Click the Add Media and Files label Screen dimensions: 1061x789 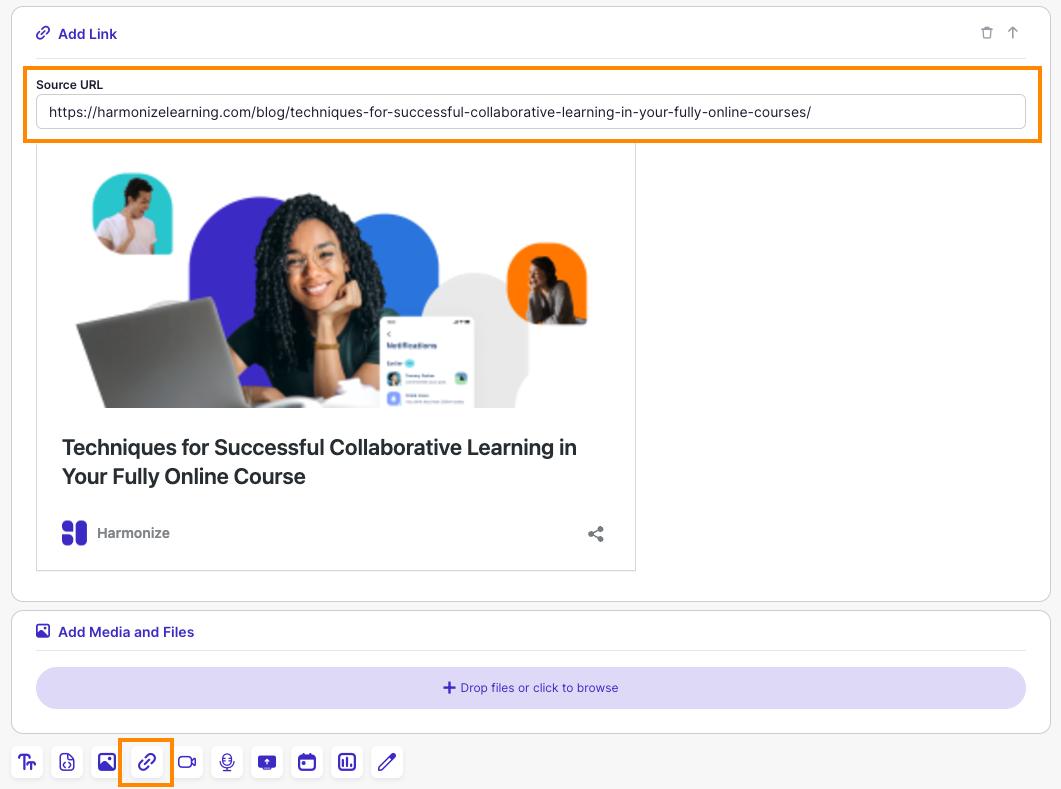(x=126, y=631)
